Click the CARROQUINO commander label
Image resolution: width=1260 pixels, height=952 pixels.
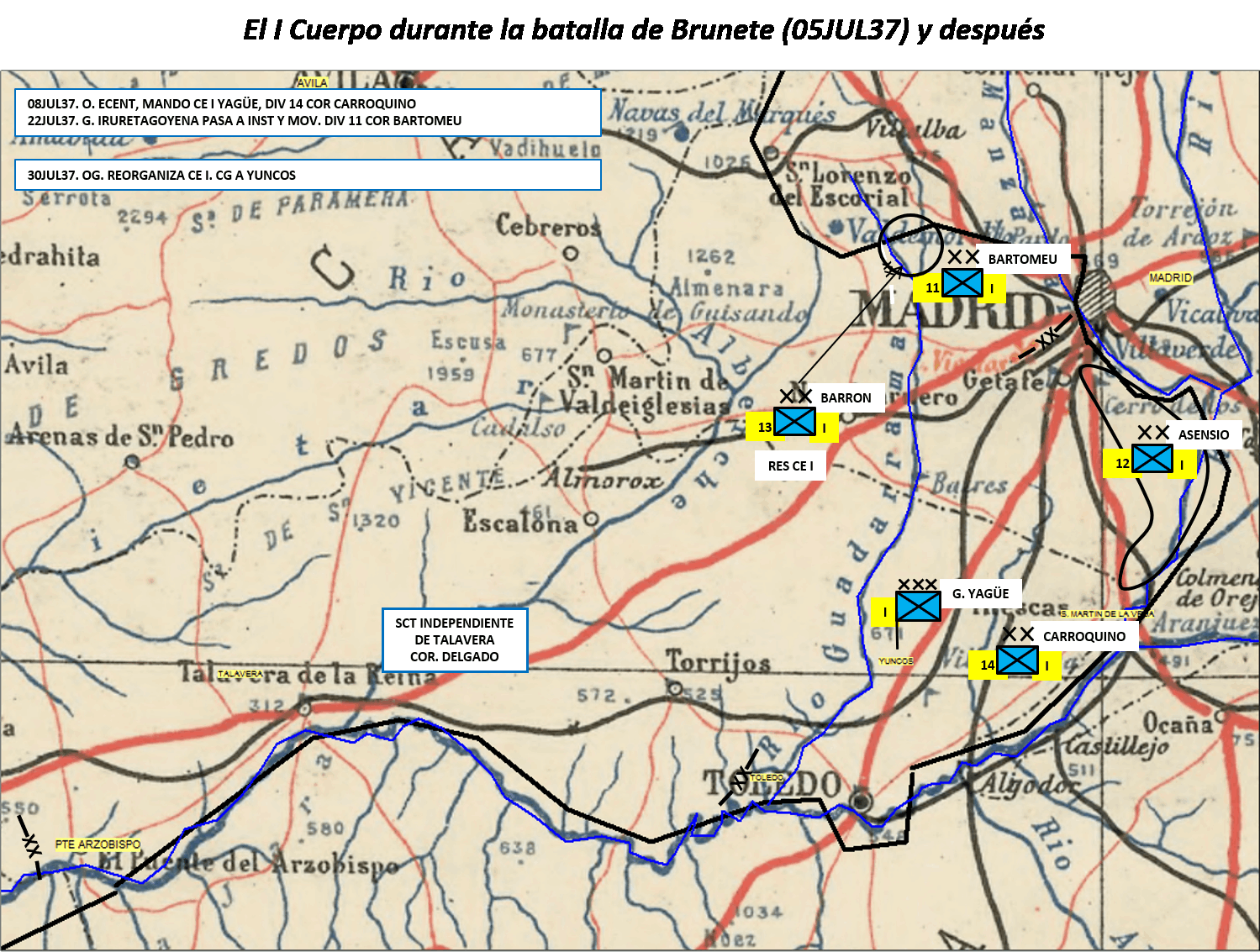click(1084, 636)
